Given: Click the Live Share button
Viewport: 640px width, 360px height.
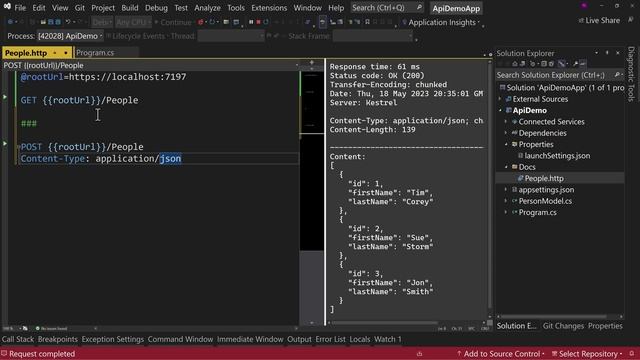Looking at the screenshot, I should click(599, 20).
